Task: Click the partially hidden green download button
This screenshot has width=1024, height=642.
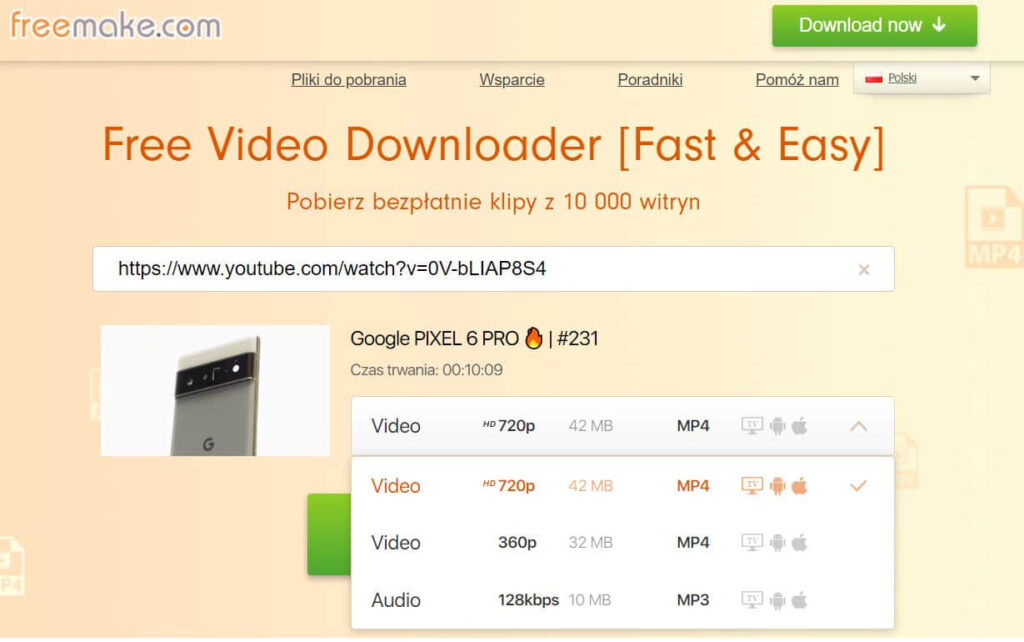Action: pos(329,534)
